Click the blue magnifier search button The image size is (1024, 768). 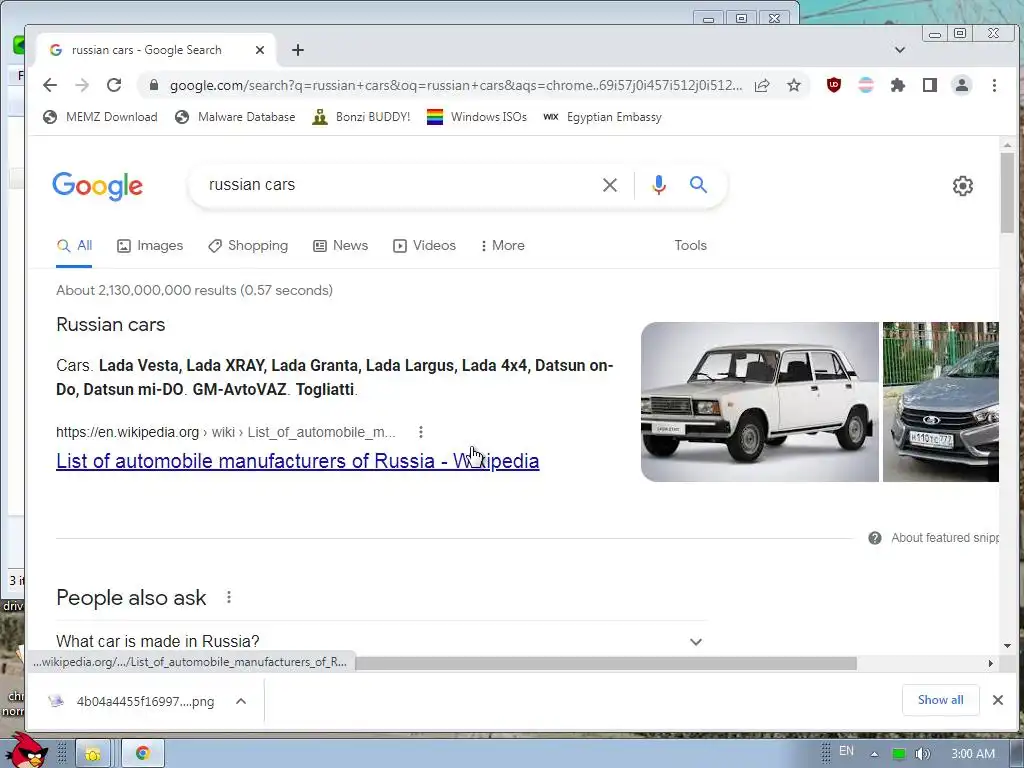point(698,185)
